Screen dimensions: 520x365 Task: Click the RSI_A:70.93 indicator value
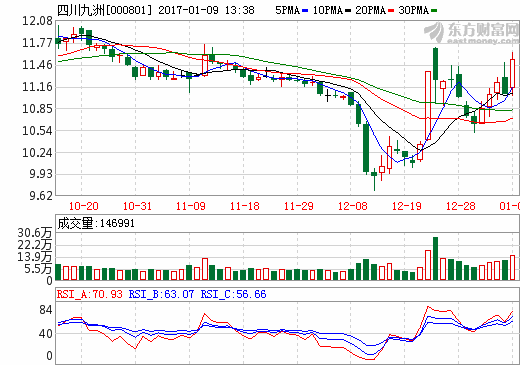[x=90, y=294]
